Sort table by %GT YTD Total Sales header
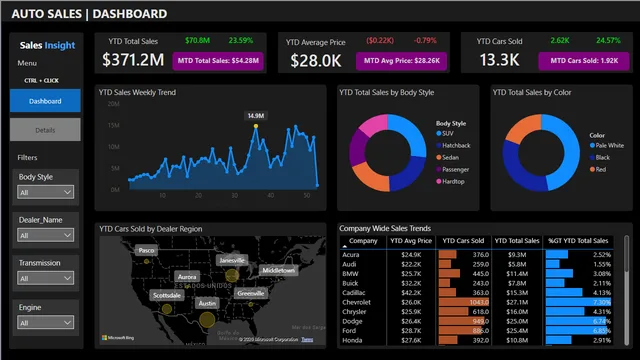The image size is (640, 360). (578, 241)
